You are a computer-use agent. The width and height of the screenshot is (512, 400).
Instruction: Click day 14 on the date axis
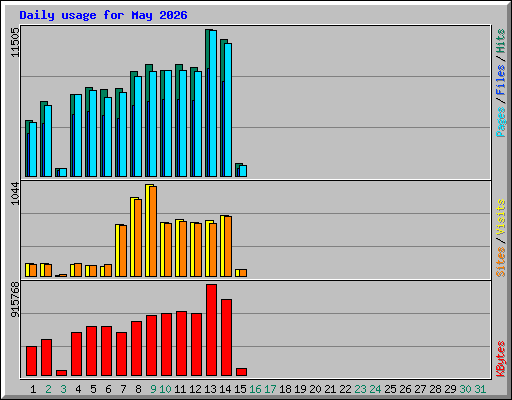(225, 389)
